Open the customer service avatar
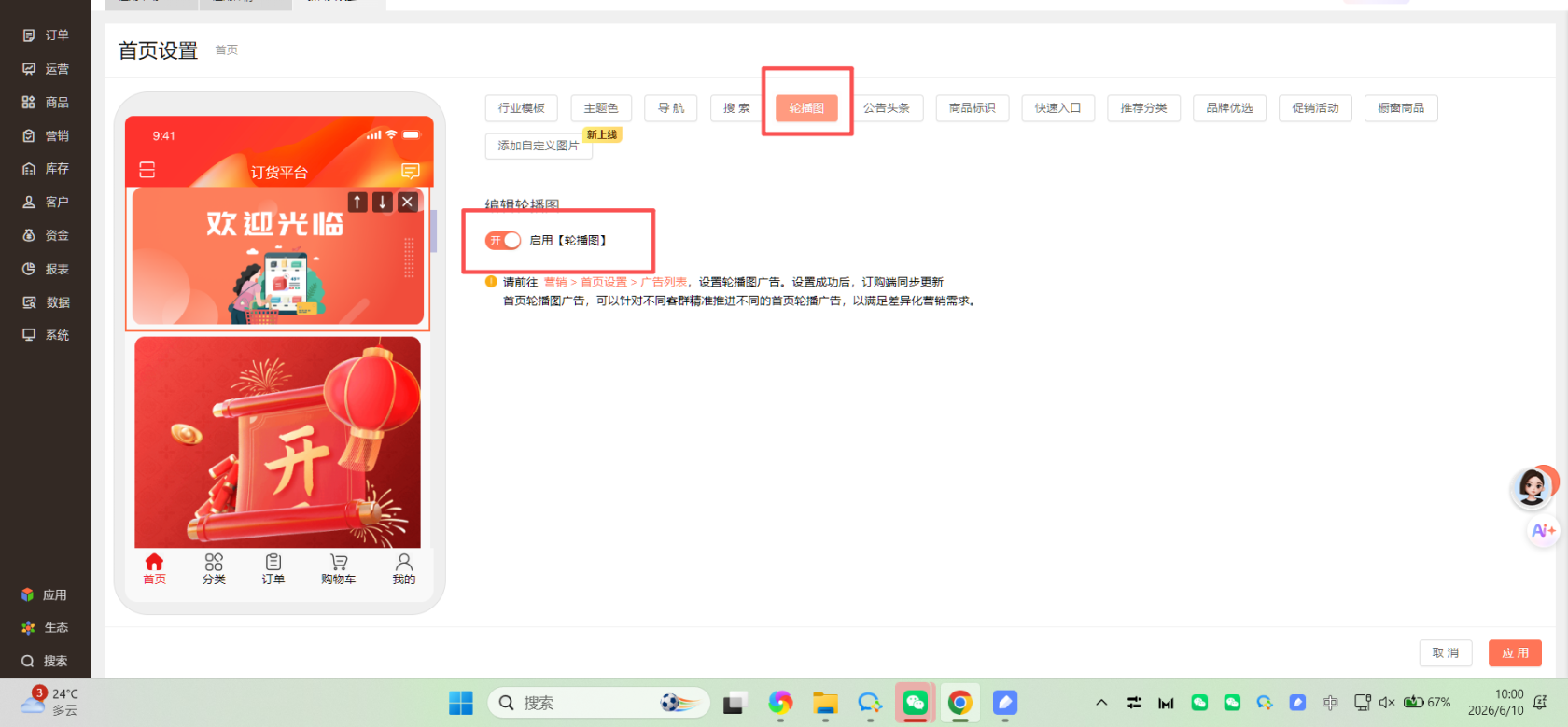 1532,487
